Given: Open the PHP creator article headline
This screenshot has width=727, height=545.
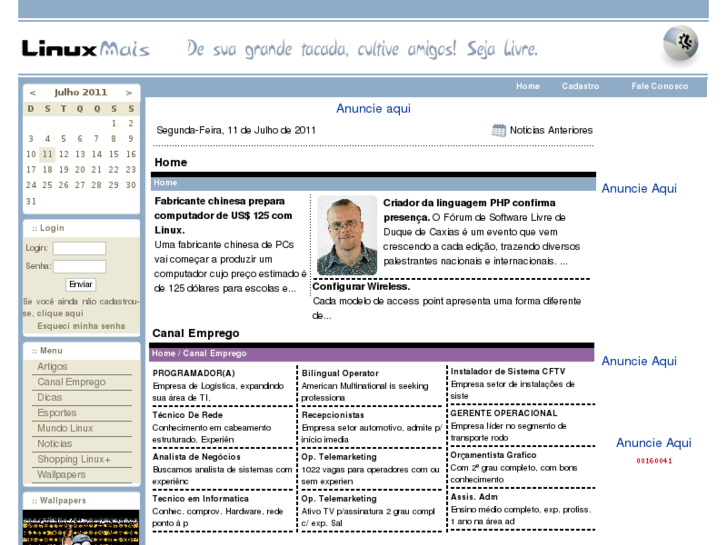Looking at the screenshot, I should [x=469, y=210].
